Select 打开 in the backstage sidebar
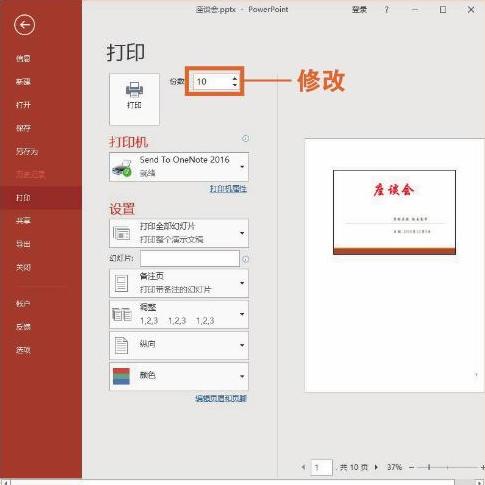 (23, 105)
